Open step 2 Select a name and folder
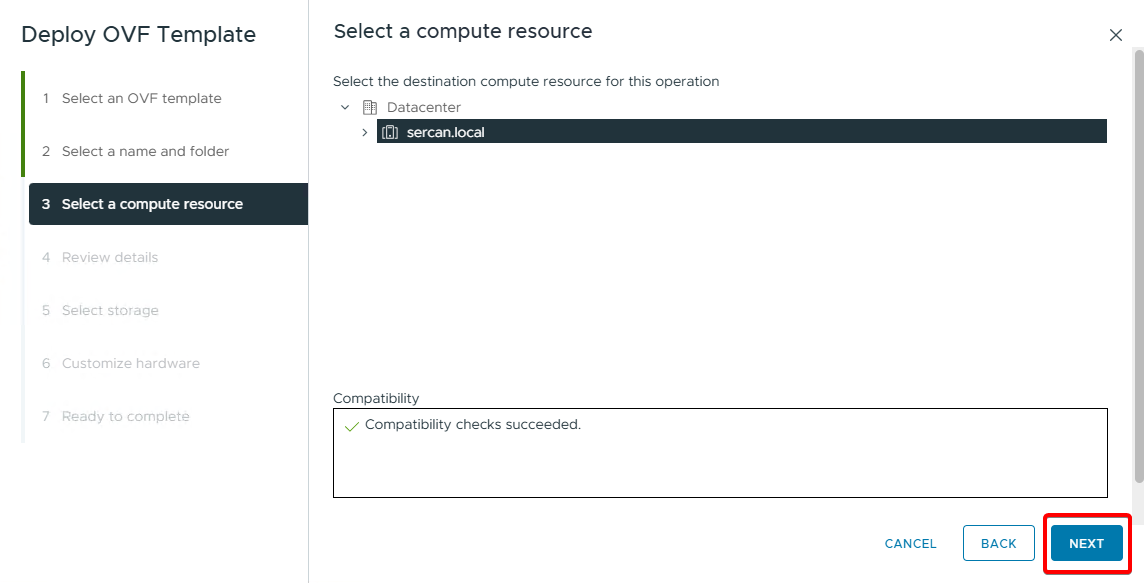The width and height of the screenshot is (1144, 583). click(x=145, y=151)
